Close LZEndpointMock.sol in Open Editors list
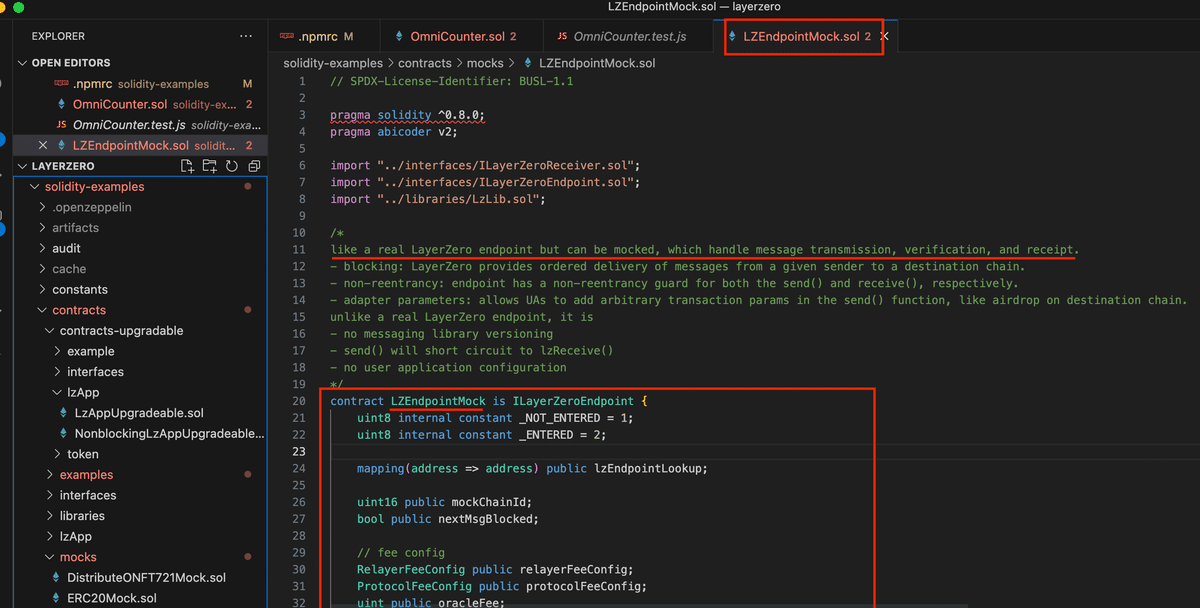This screenshot has width=1200, height=608. pyautogui.click(x=42, y=146)
